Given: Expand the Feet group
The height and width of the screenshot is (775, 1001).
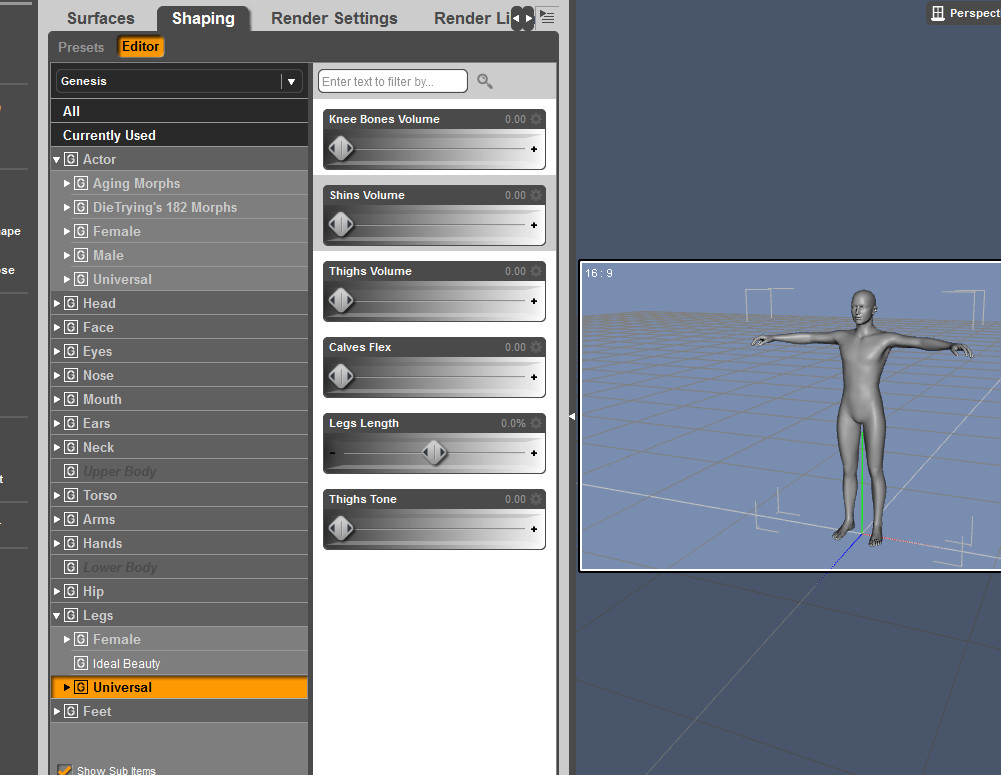Looking at the screenshot, I should pyautogui.click(x=56, y=711).
